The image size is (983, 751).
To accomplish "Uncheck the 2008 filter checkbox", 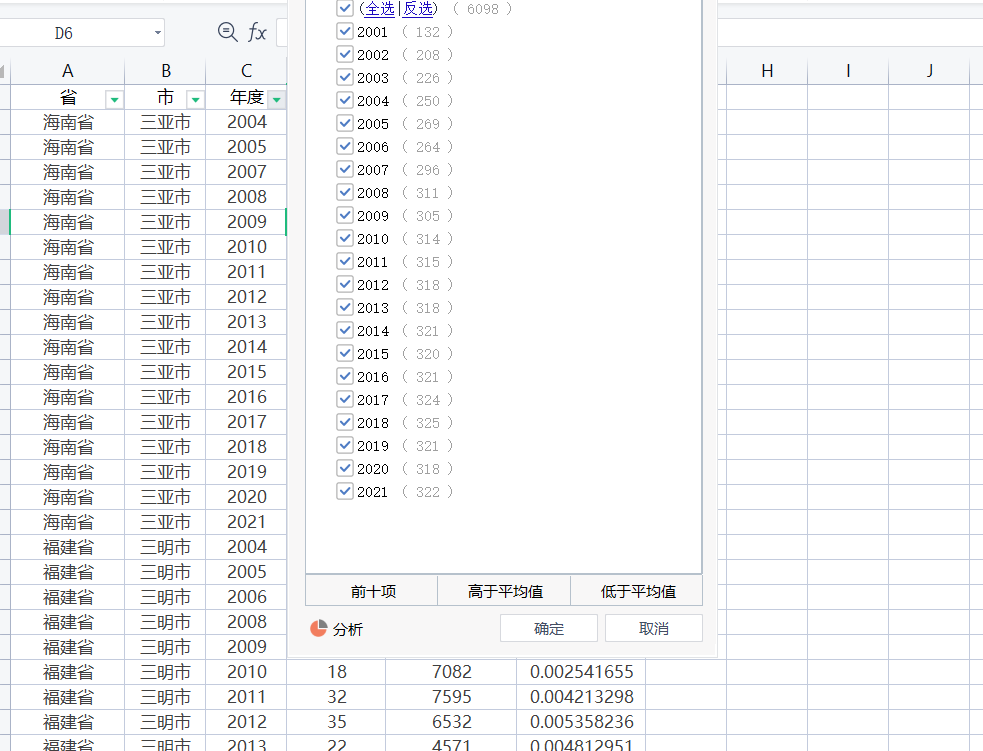I will point(345,192).
